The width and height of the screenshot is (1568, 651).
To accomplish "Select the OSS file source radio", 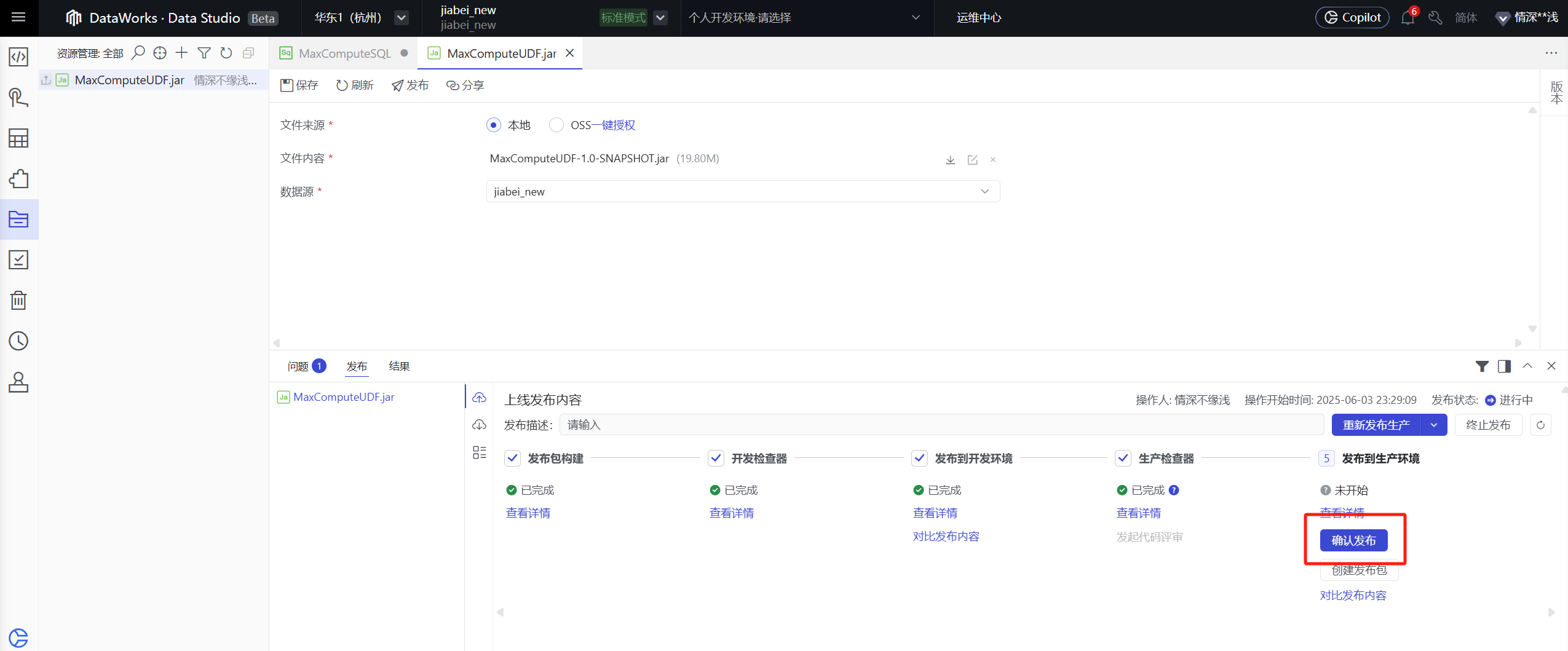I will (556, 125).
